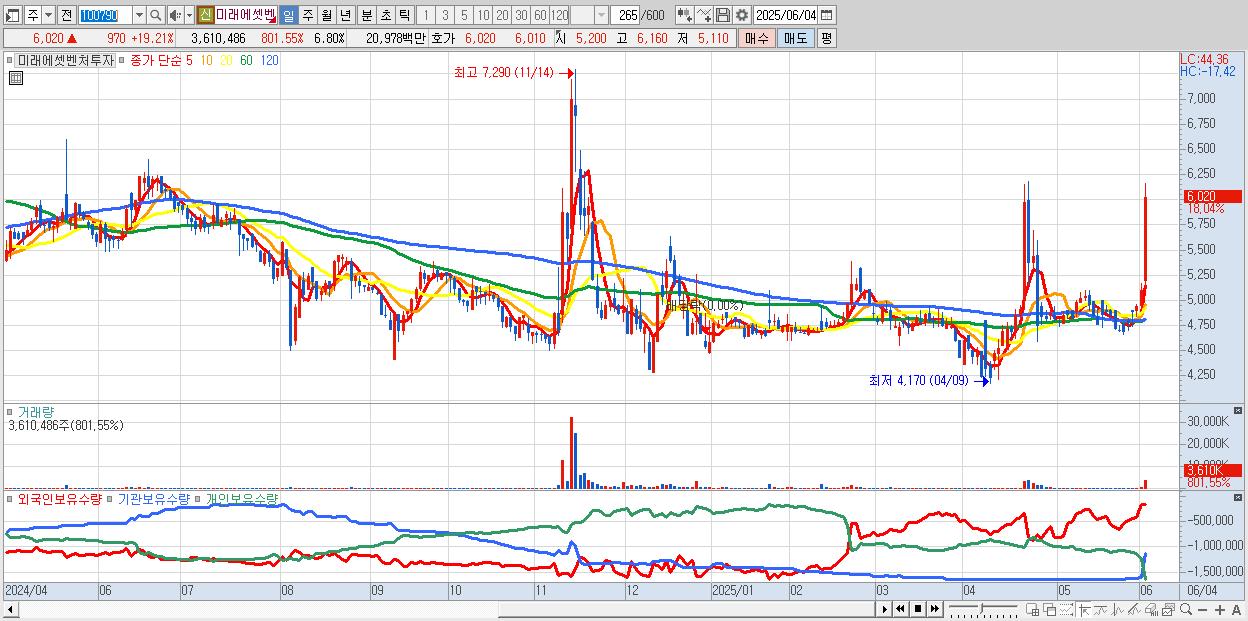Click the 거래량 volume panel label

tap(34, 411)
